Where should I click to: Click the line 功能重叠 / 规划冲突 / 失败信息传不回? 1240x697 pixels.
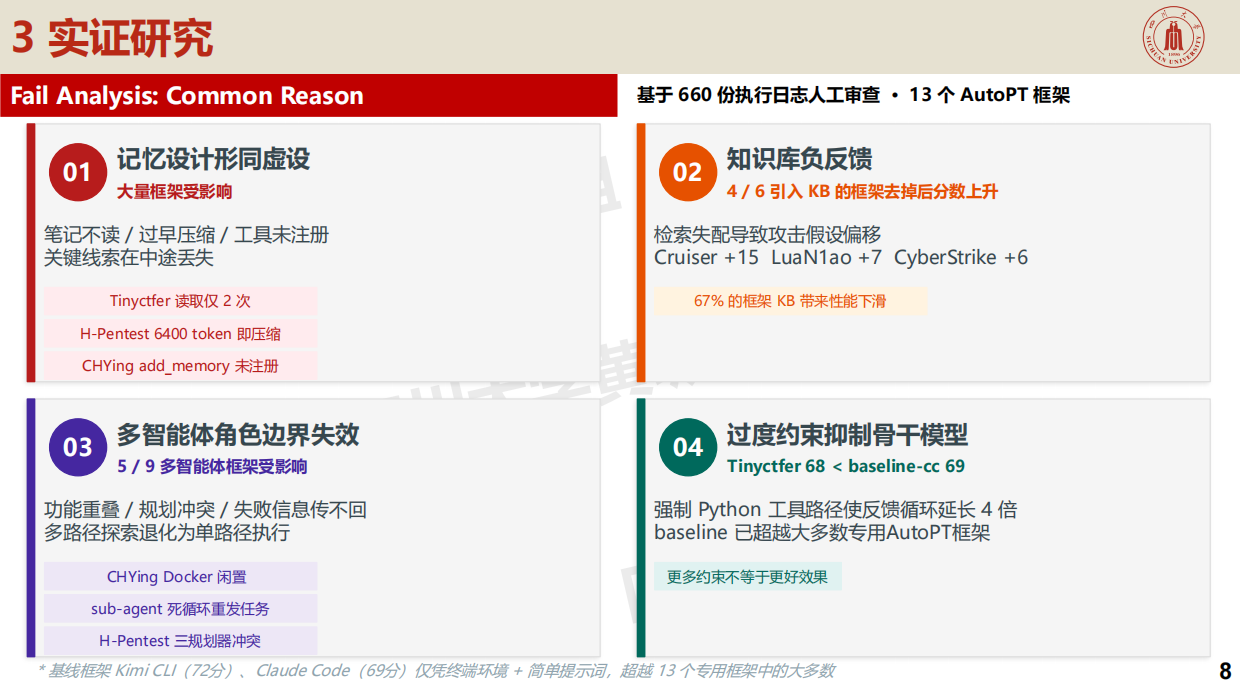pyautogui.click(x=205, y=510)
